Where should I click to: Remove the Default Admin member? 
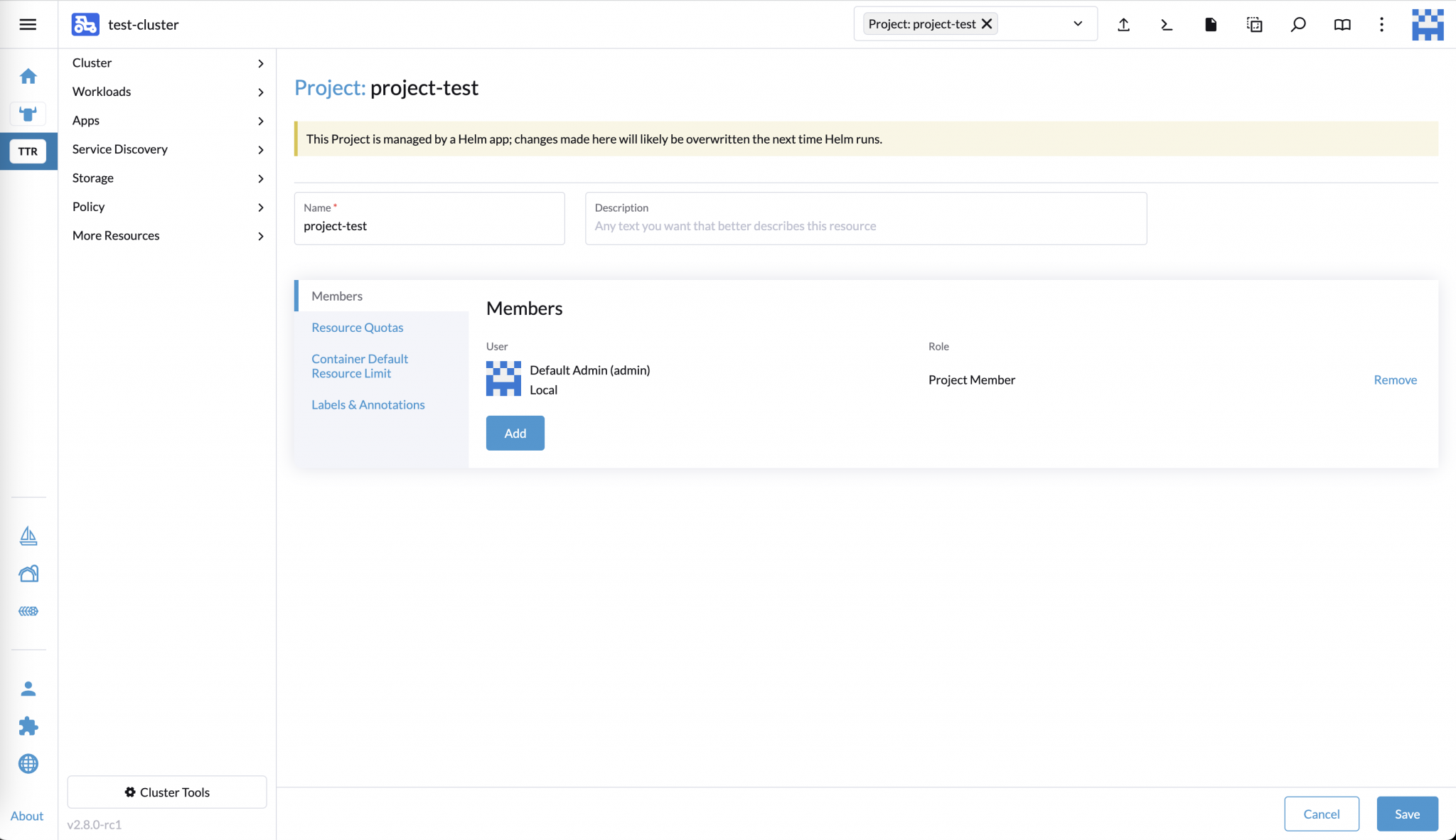[1395, 379]
